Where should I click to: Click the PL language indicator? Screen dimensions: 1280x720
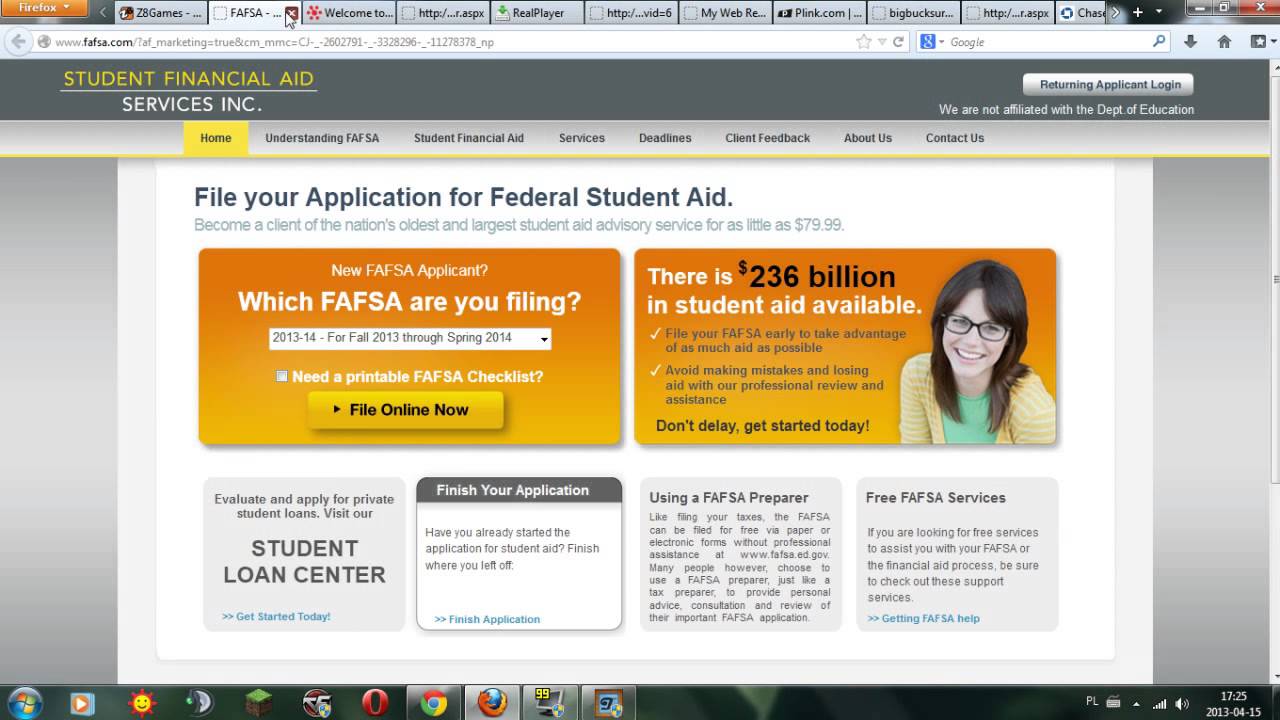tap(1092, 702)
